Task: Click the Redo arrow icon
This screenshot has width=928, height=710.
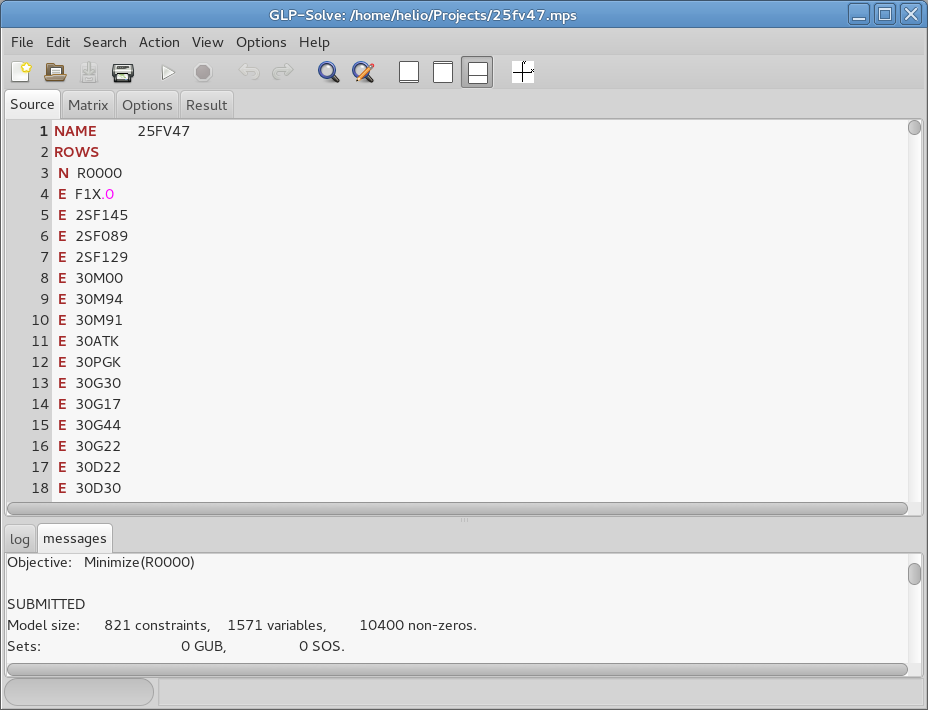Action: tap(282, 72)
